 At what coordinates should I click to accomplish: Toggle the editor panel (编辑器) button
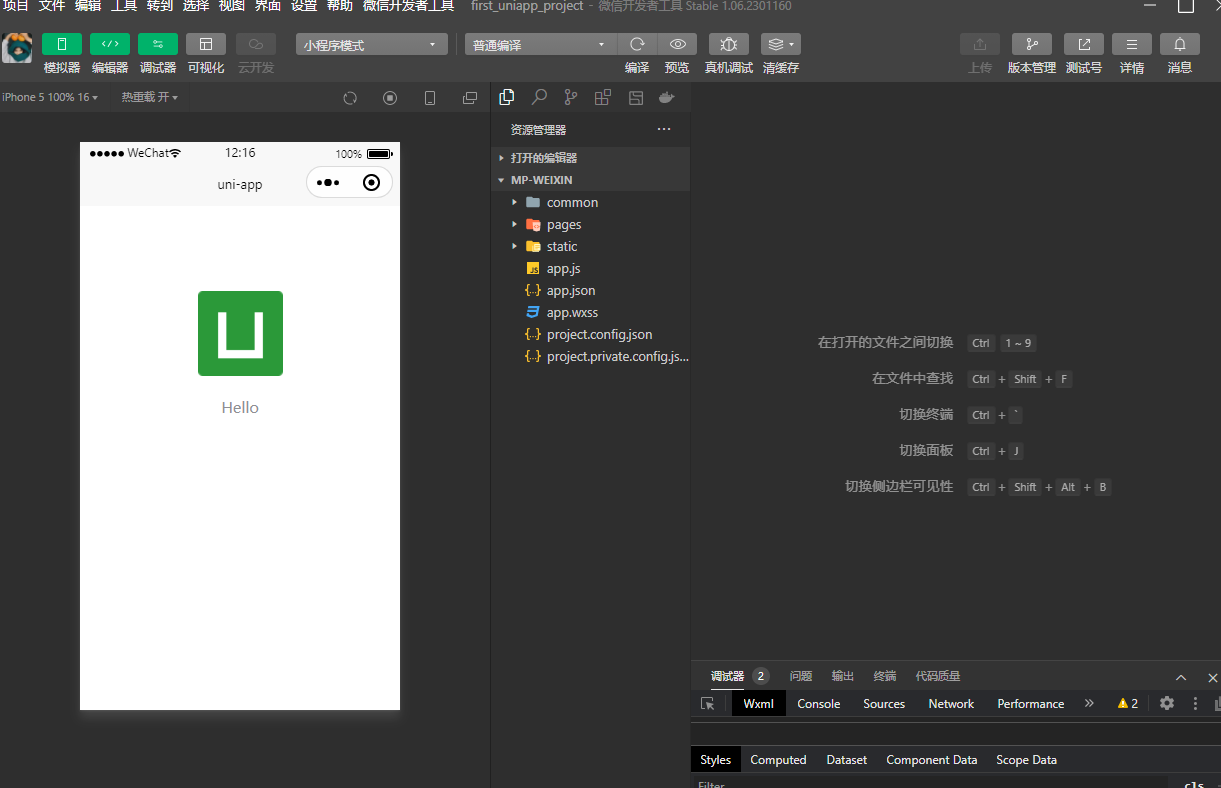click(x=110, y=44)
